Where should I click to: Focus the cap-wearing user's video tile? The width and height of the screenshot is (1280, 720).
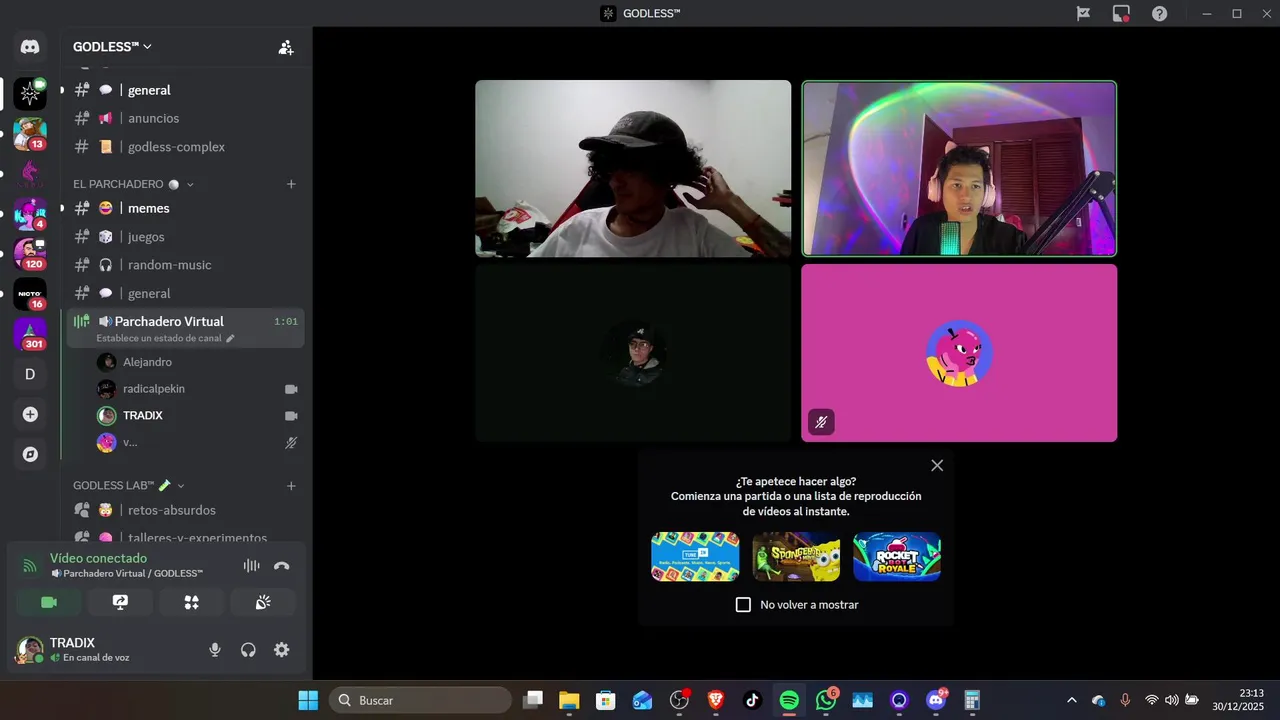click(x=633, y=169)
